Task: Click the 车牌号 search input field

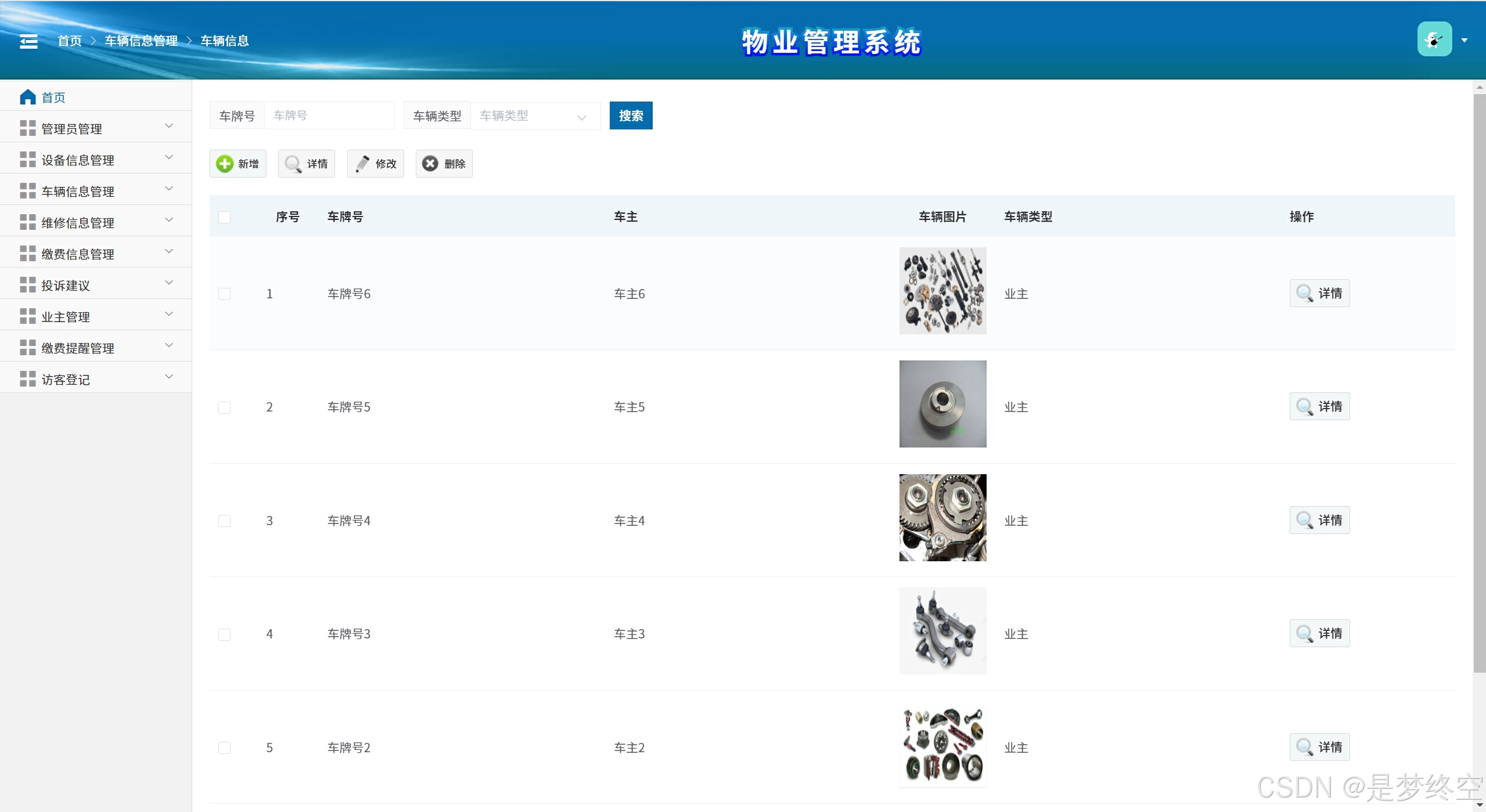Action: coord(329,116)
